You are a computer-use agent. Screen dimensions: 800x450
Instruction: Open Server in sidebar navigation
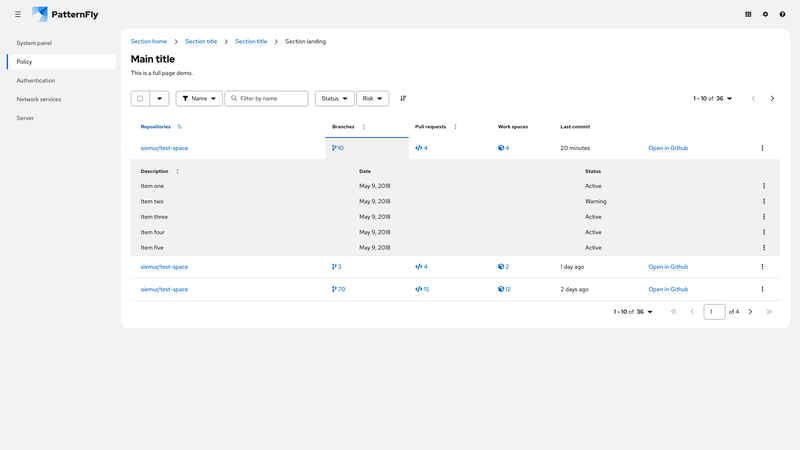[x=61, y=118]
